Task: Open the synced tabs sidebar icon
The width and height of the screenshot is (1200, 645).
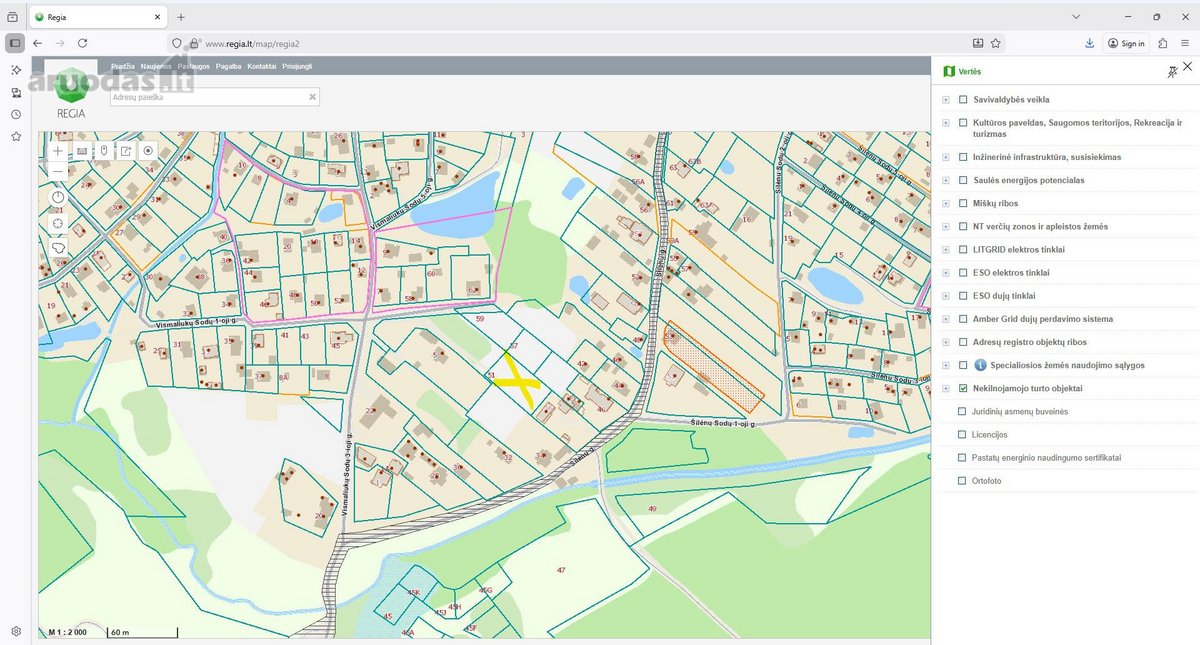Action: [x=16, y=92]
